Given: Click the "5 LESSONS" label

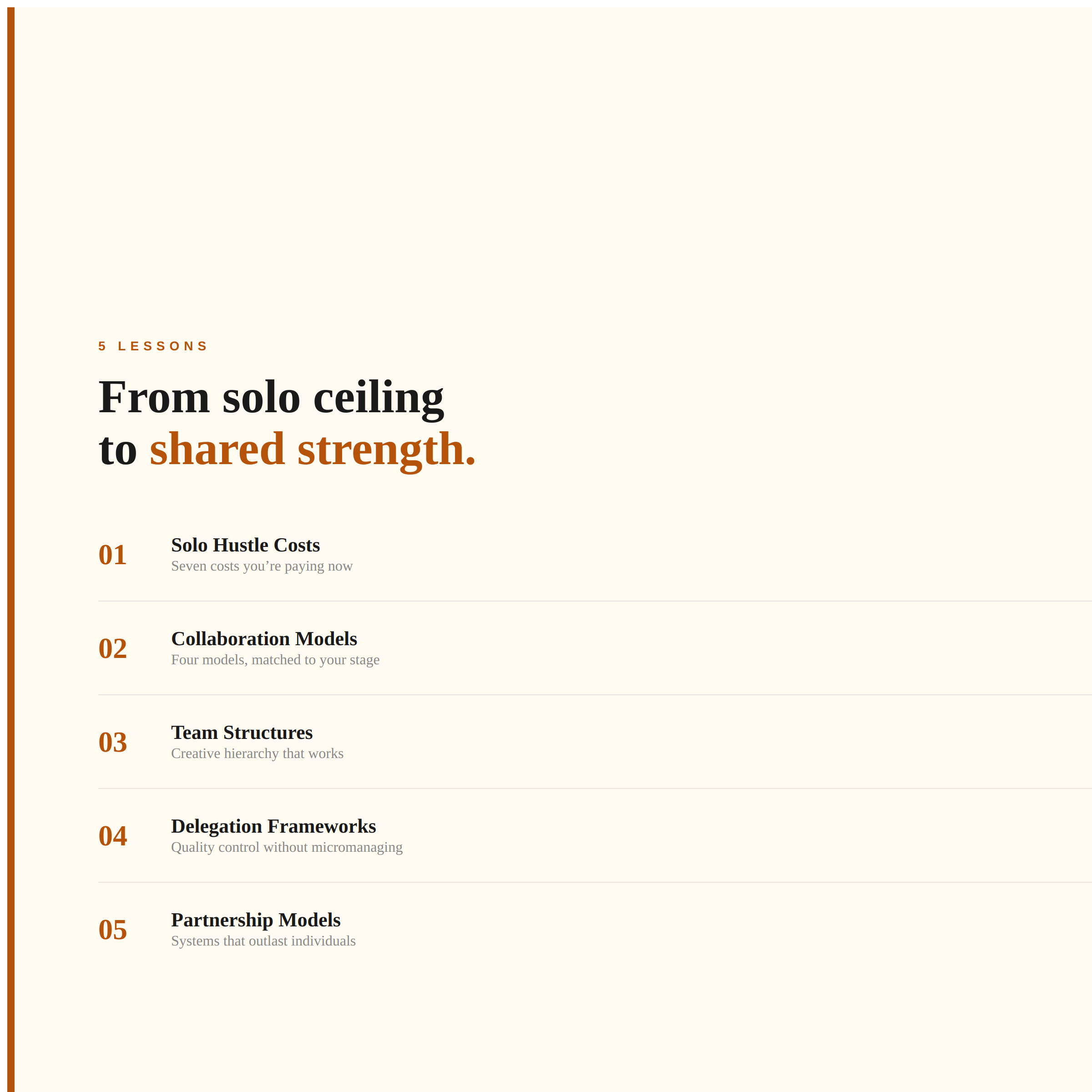Looking at the screenshot, I should pyautogui.click(x=152, y=346).
